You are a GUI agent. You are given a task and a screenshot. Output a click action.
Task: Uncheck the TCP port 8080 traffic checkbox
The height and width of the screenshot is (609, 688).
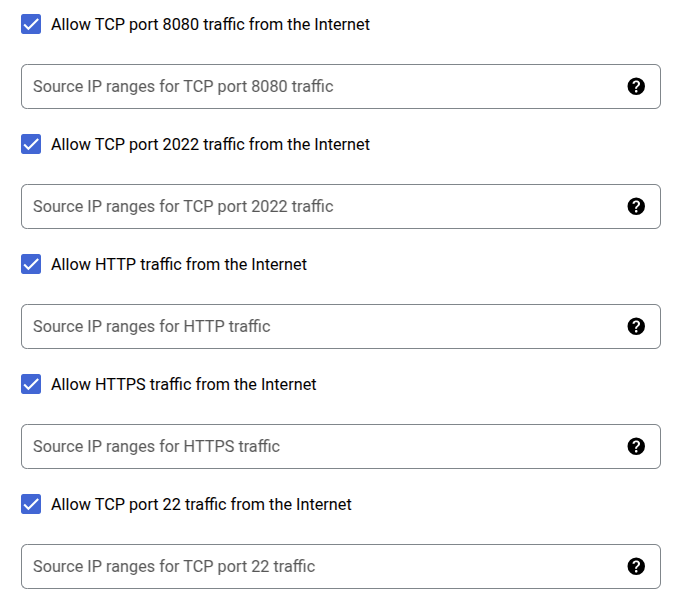point(32,24)
